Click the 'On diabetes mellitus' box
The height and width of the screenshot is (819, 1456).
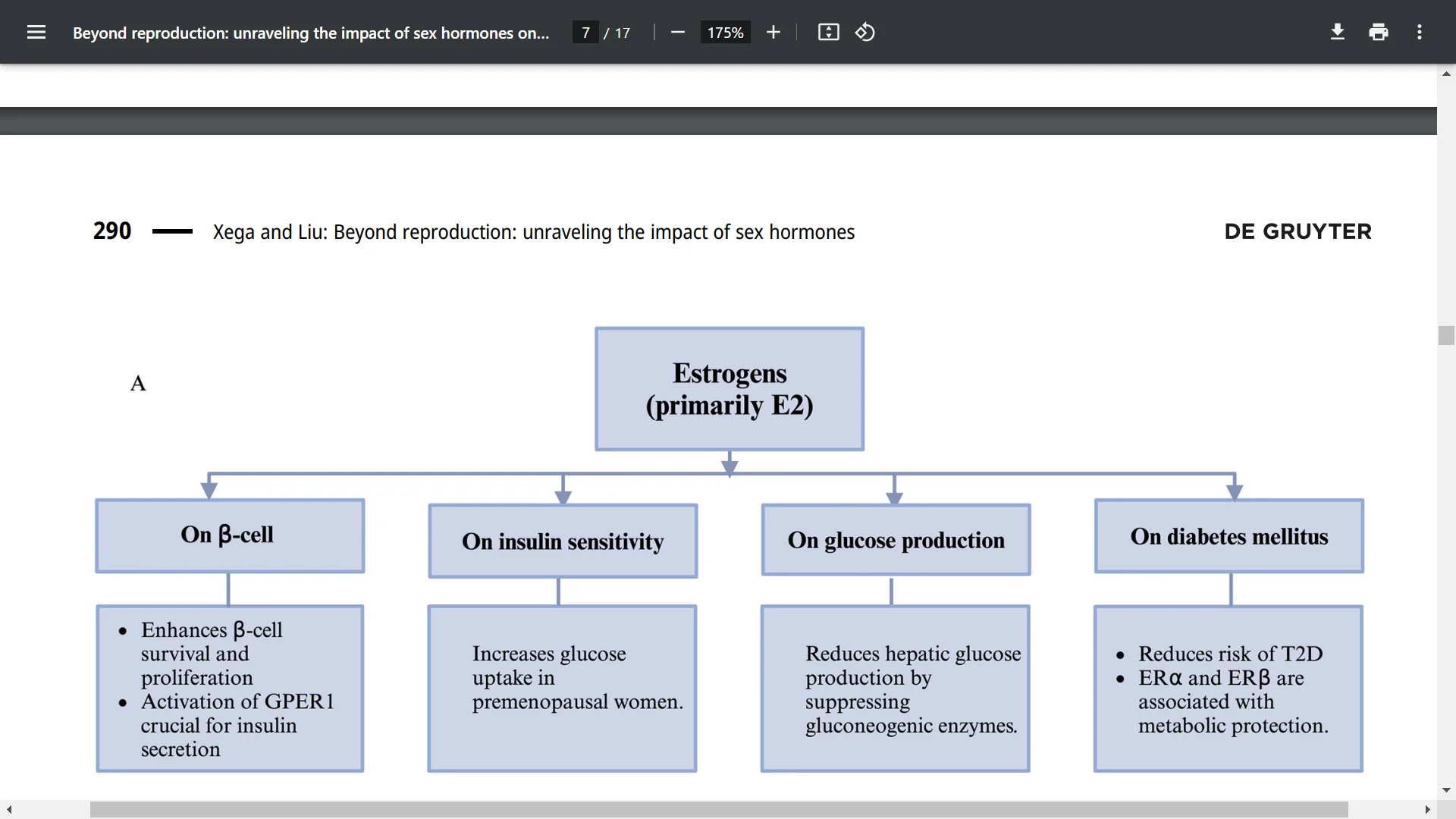pyautogui.click(x=1229, y=535)
